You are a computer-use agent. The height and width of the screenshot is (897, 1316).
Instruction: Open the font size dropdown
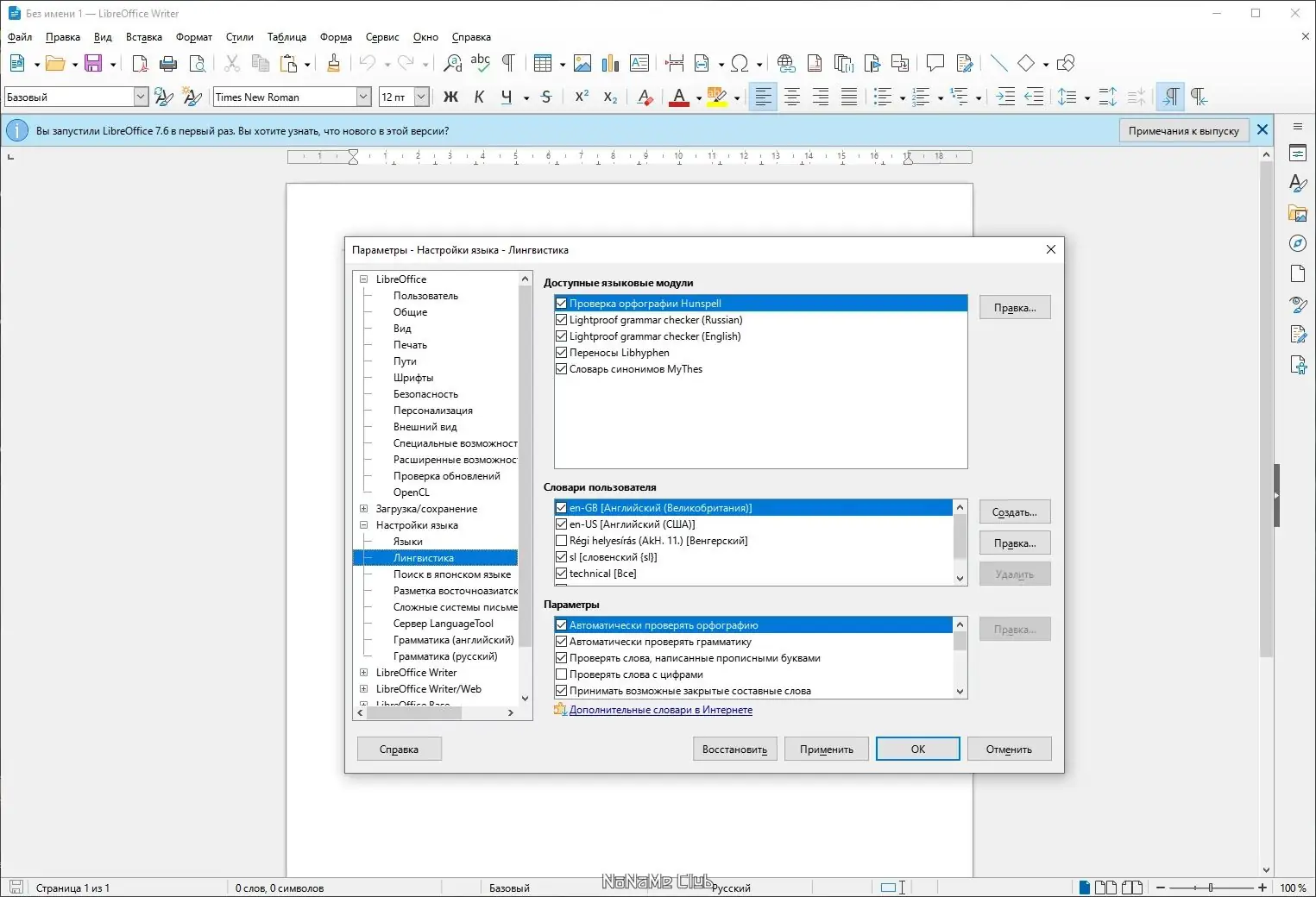point(422,97)
